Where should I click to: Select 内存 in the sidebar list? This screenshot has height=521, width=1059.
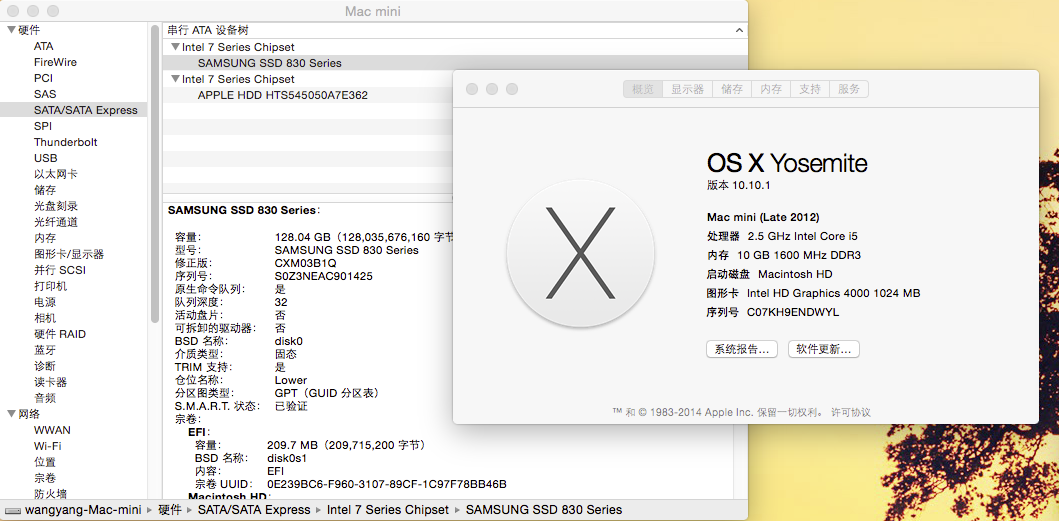pyautogui.click(x=45, y=238)
